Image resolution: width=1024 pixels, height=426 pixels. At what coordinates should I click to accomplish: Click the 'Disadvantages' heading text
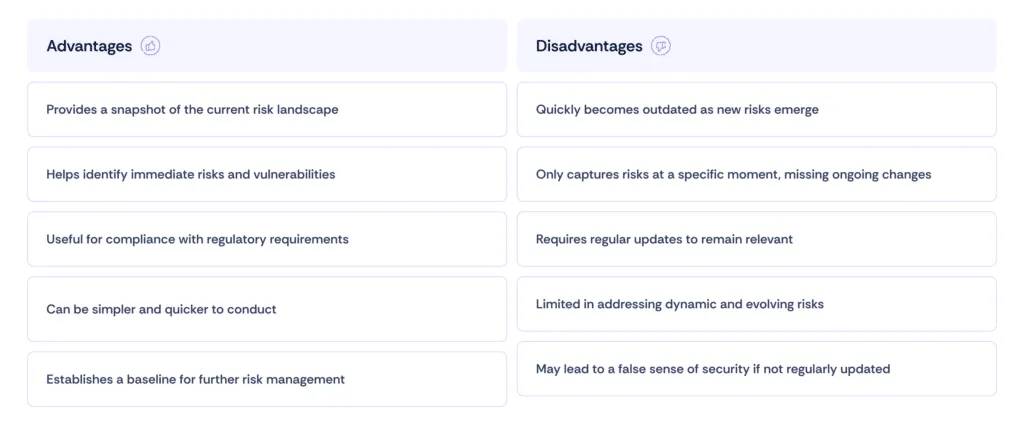point(589,46)
